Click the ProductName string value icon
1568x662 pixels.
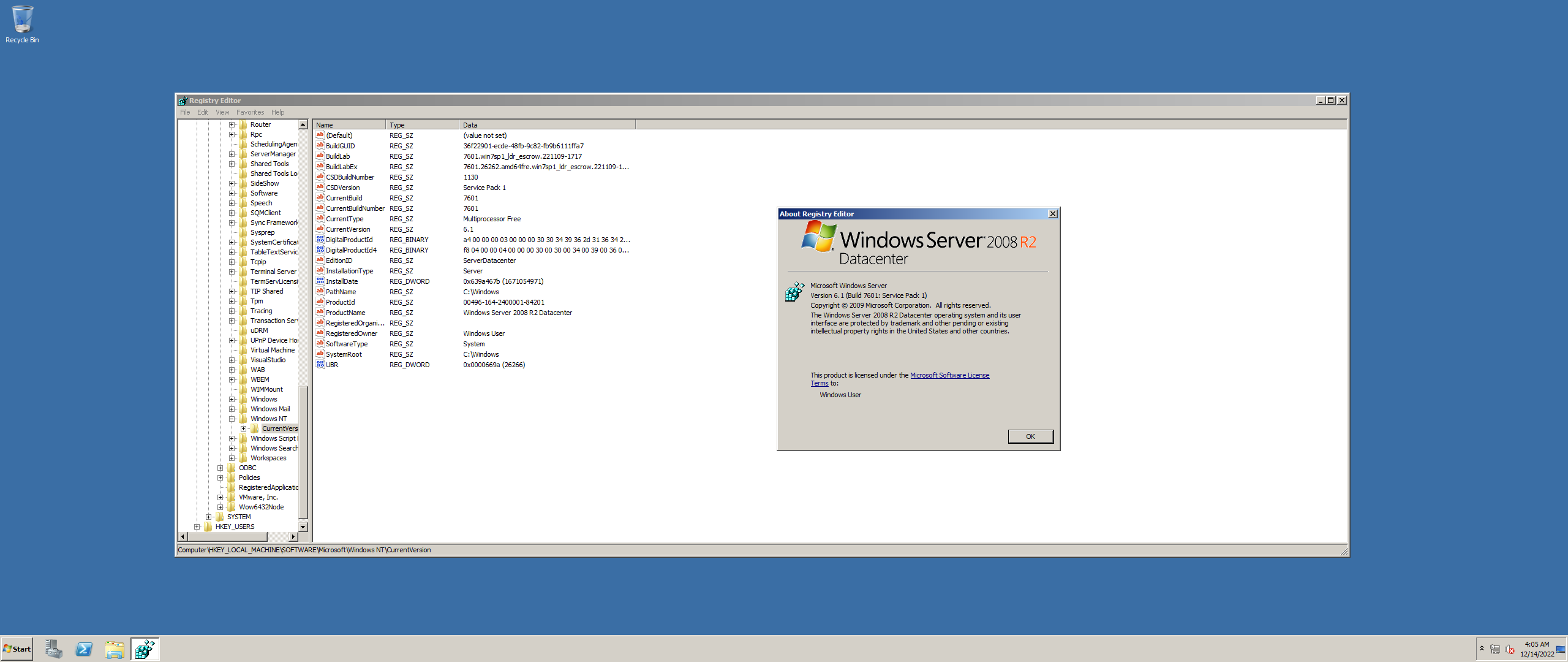(x=320, y=313)
